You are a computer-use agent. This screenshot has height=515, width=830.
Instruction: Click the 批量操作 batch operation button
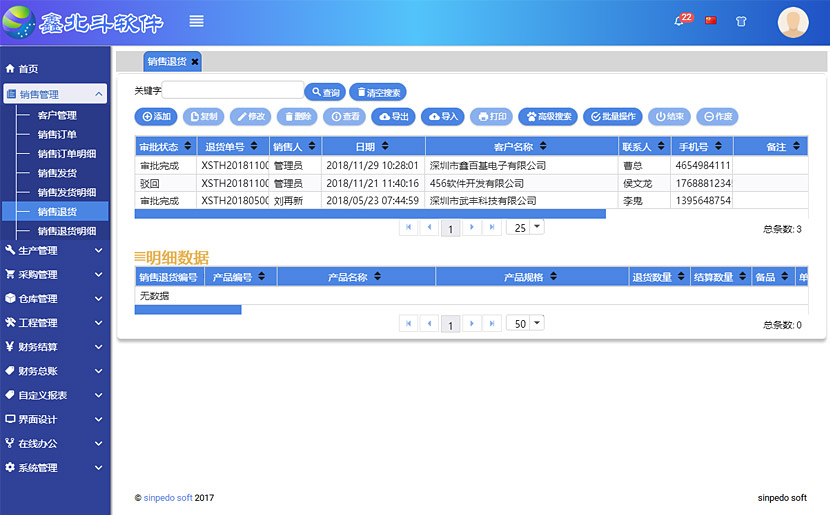pyautogui.click(x=613, y=116)
